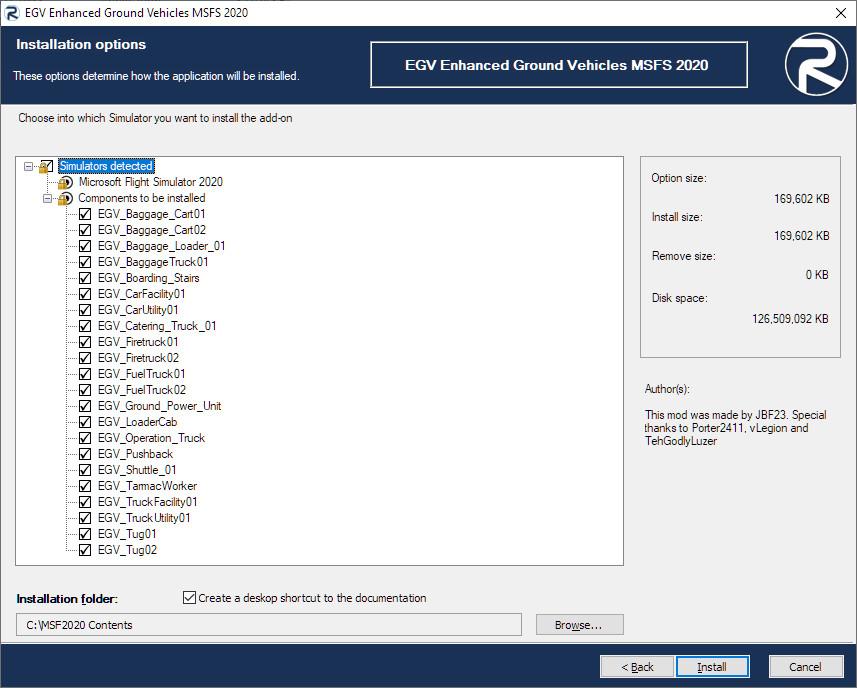Image resolution: width=857 pixels, height=688 pixels.
Task: Disable EGV_TruckFacility01 component
Action: point(85,502)
